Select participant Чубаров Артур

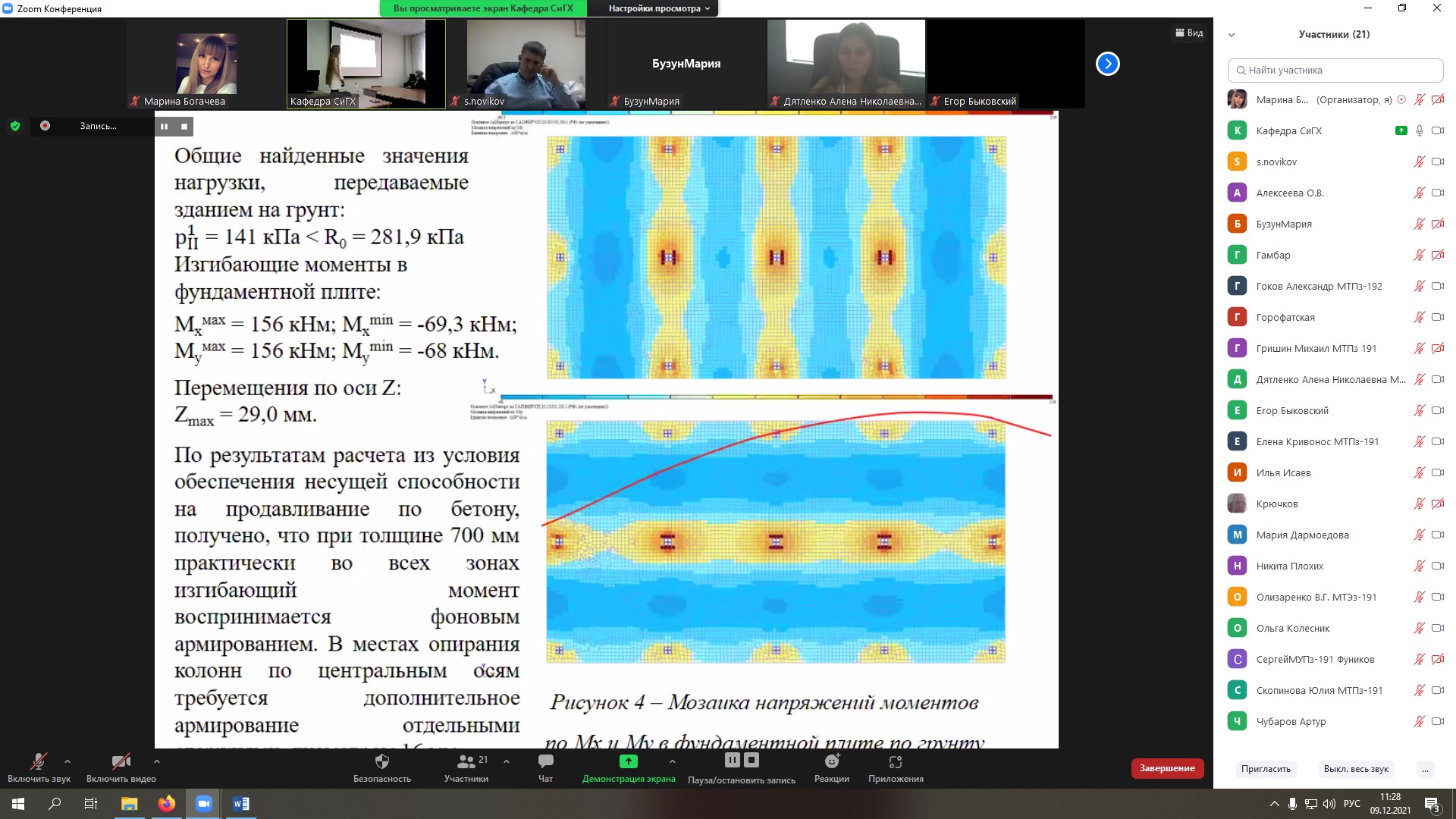(x=1335, y=721)
